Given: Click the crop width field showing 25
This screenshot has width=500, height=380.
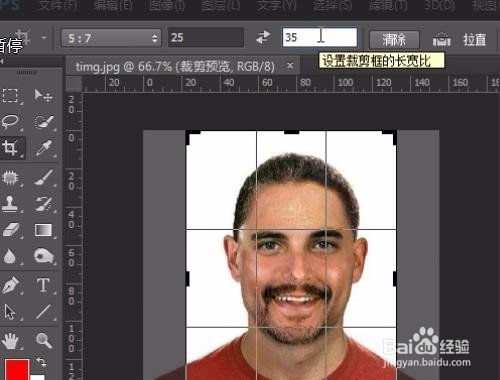Looking at the screenshot, I should [x=206, y=37].
